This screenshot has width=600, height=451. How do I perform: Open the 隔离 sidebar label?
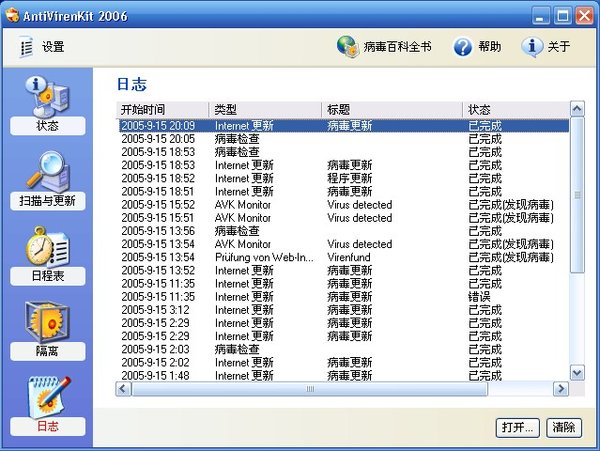(x=48, y=351)
